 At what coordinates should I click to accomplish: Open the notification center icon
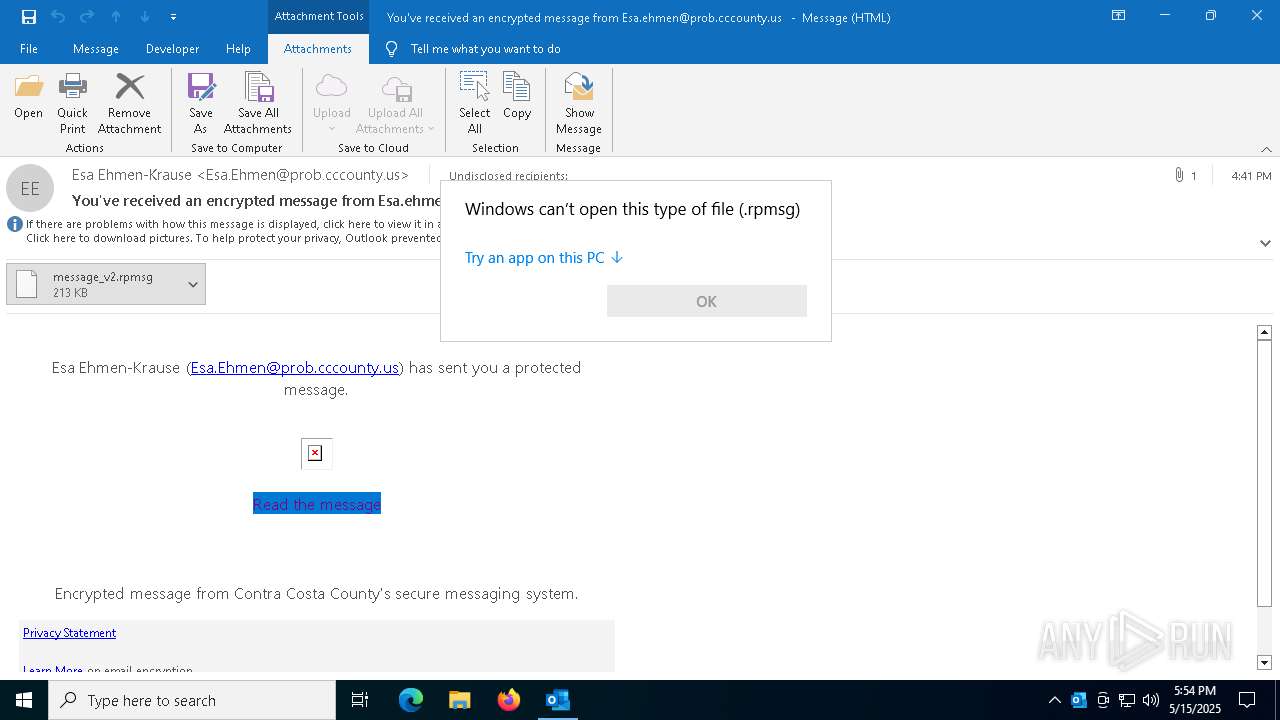(1247, 700)
